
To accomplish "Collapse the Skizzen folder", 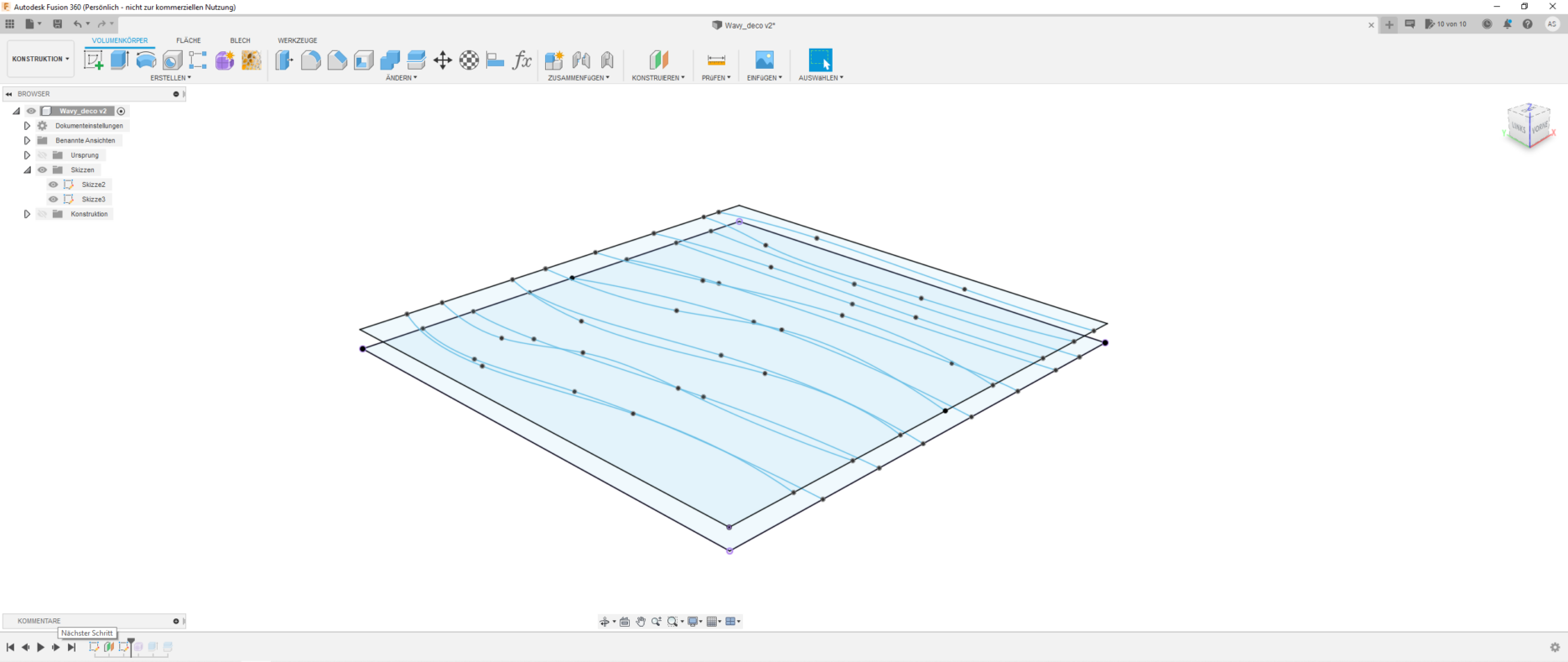I will [x=27, y=170].
